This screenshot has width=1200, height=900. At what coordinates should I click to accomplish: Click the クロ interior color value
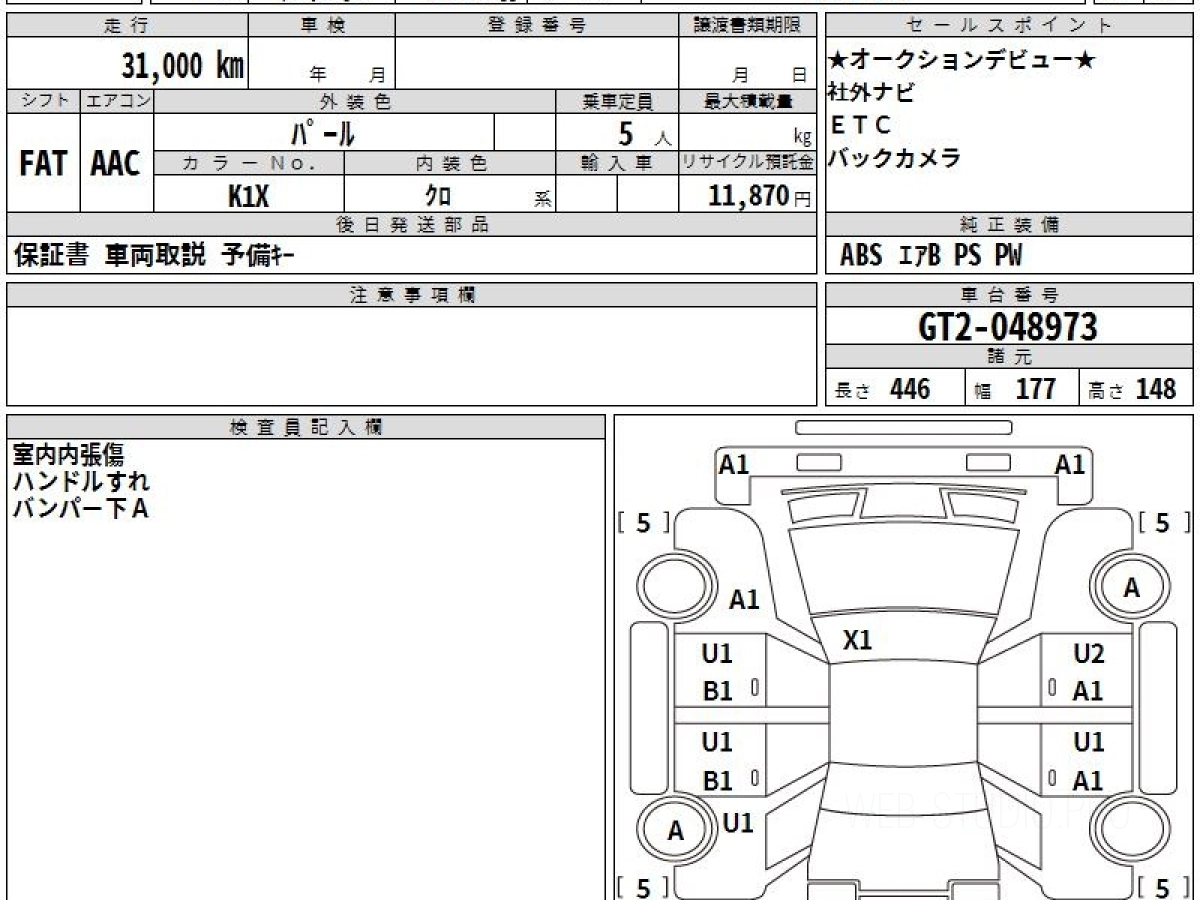[438, 196]
